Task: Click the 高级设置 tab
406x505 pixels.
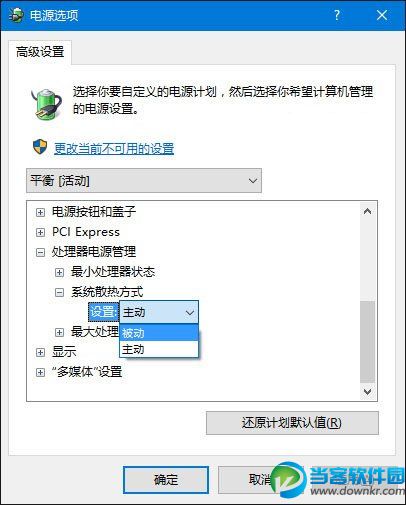Action: 40,52
